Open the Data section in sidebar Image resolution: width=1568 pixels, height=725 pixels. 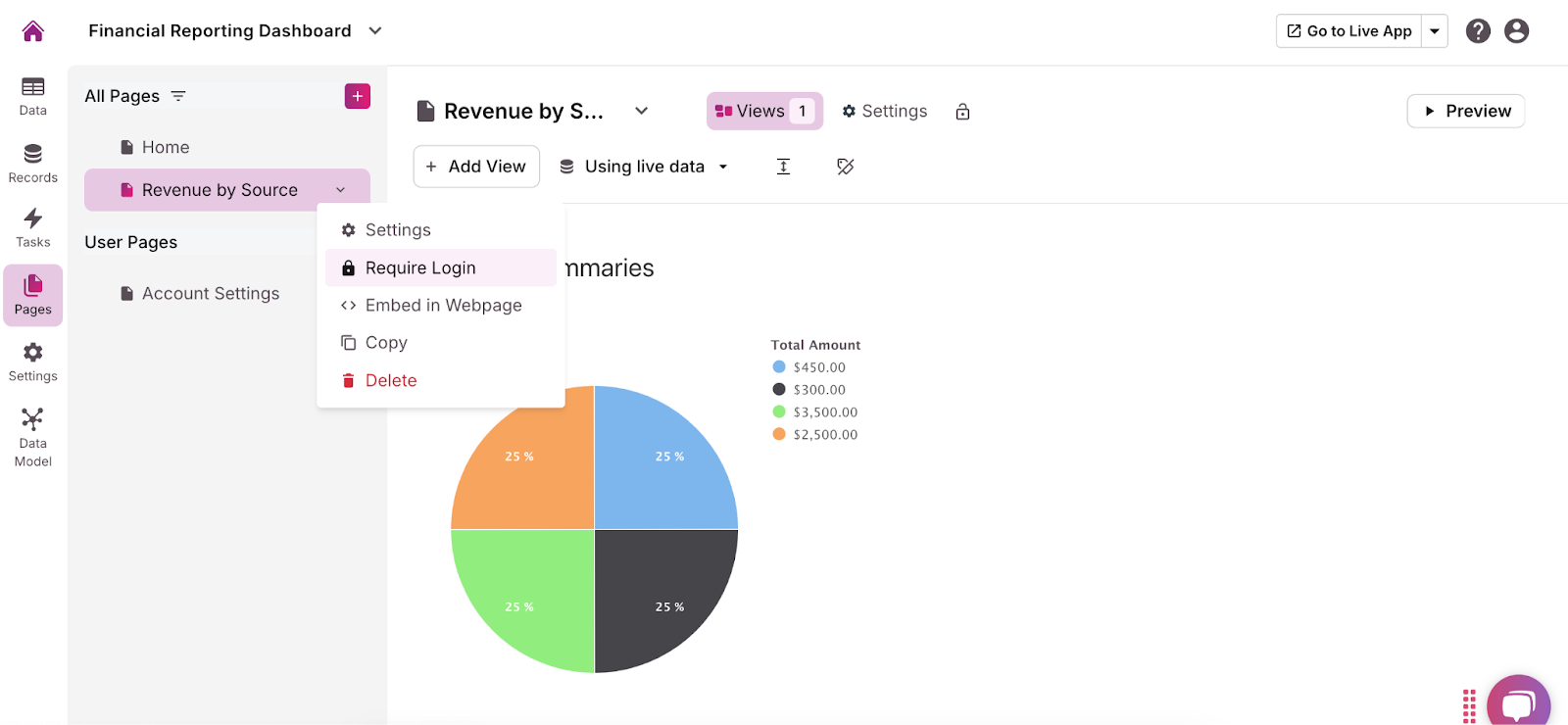[x=33, y=96]
